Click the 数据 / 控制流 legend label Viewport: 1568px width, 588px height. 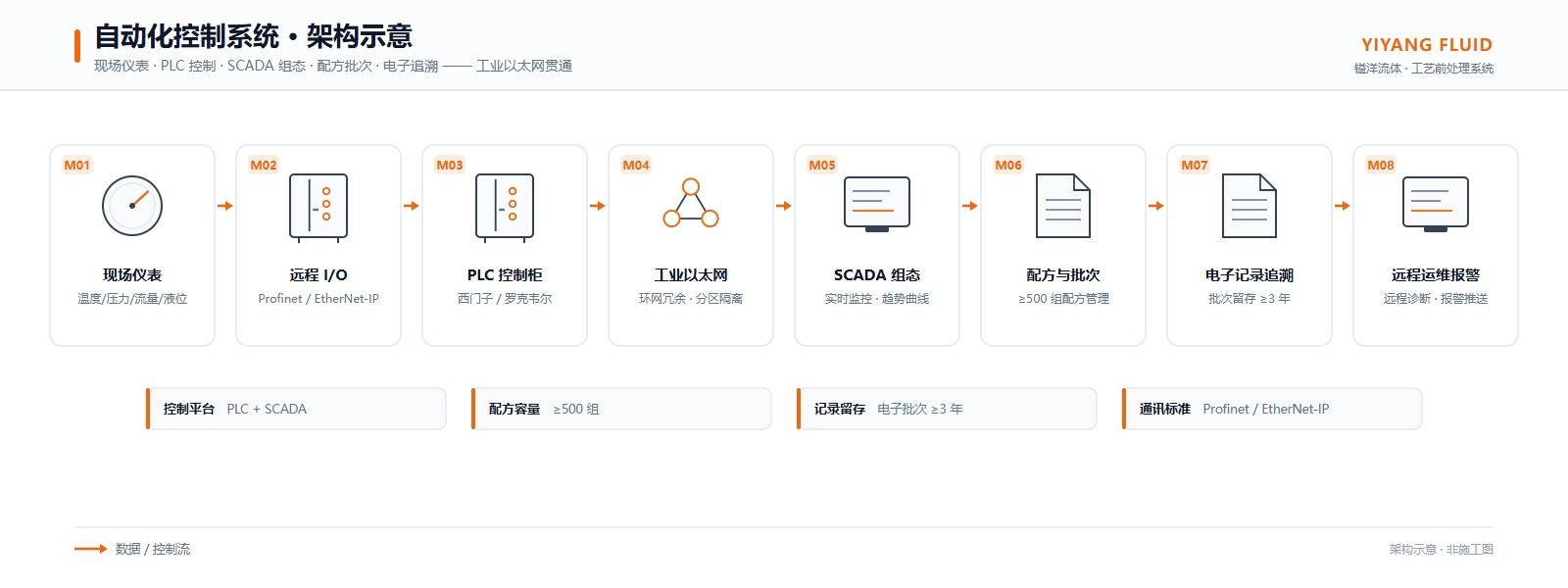coord(153,549)
